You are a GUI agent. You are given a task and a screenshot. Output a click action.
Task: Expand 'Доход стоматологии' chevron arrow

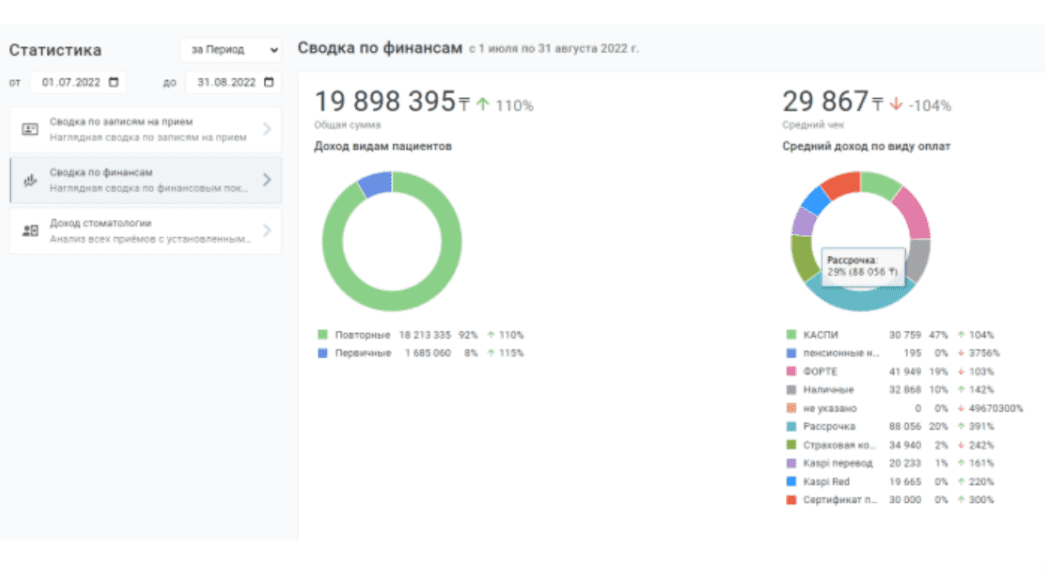[266, 230]
